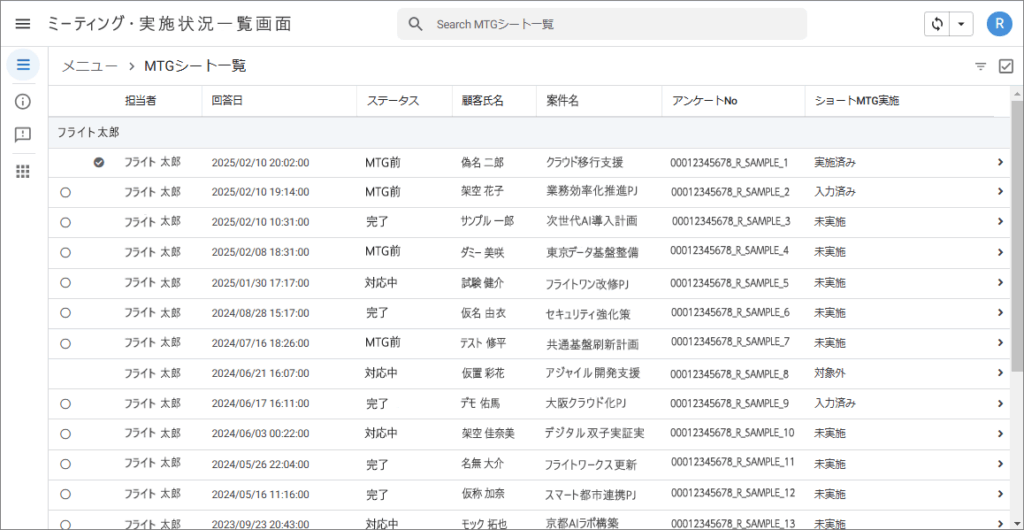Expand row SAMPLE_5 with chevron arrow
Viewport: 1024px width, 530px height.
(x=999, y=283)
